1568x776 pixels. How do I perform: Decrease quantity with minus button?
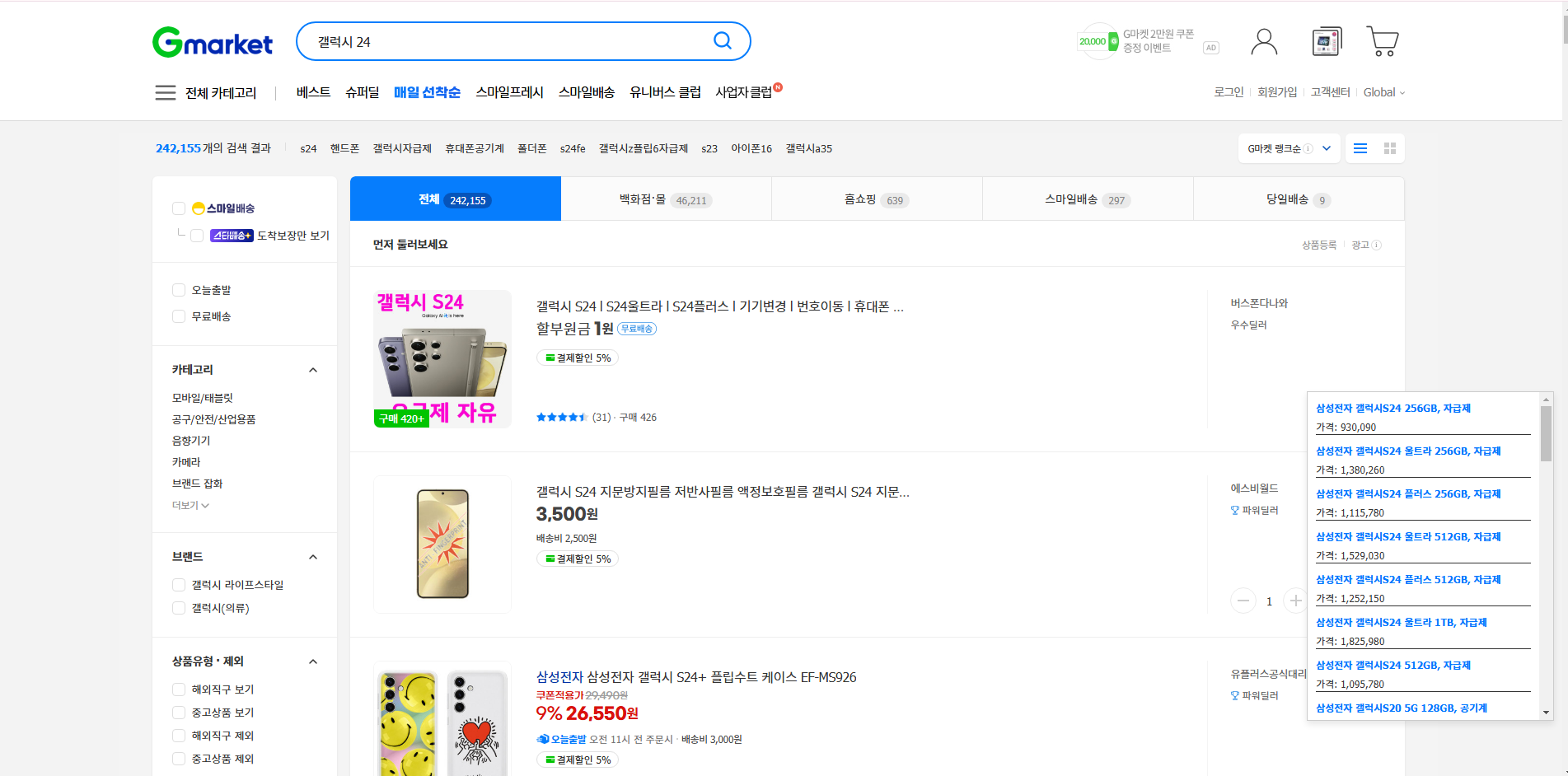coord(1243,601)
